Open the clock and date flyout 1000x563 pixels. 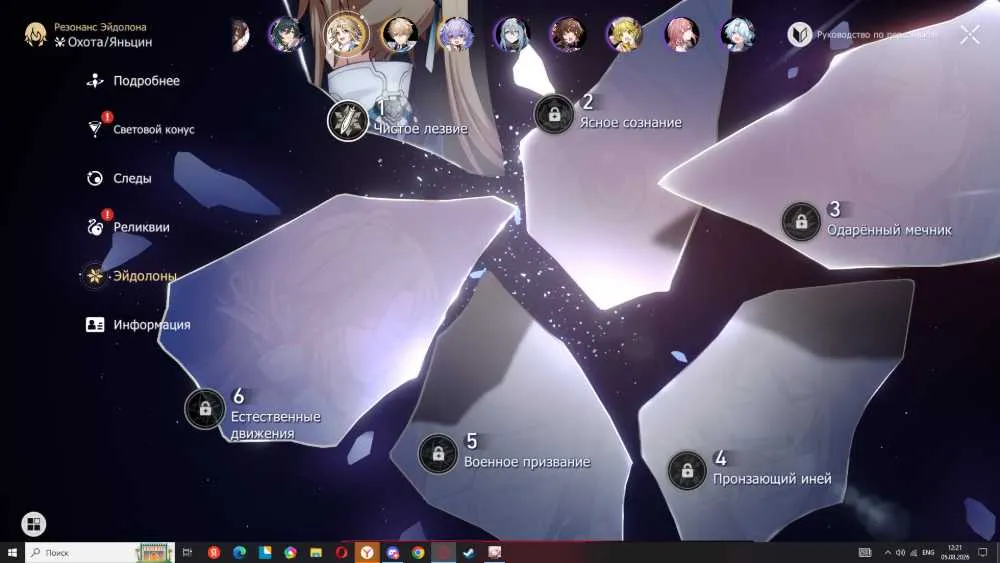click(955, 552)
